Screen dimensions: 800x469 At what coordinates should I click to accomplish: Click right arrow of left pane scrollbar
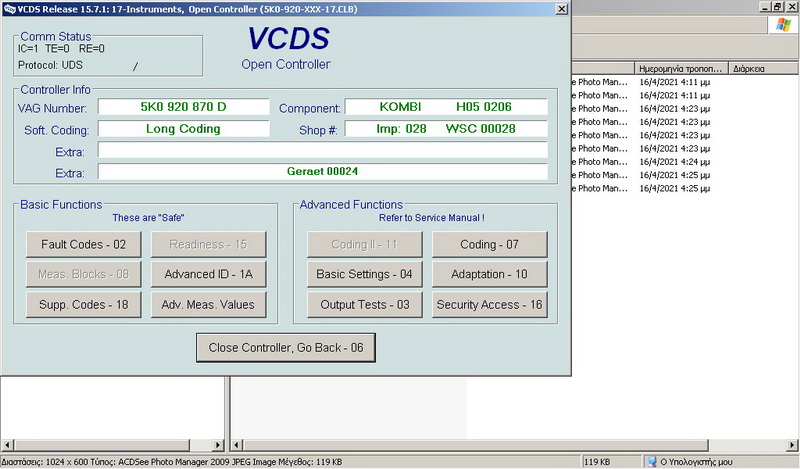pos(218,445)
